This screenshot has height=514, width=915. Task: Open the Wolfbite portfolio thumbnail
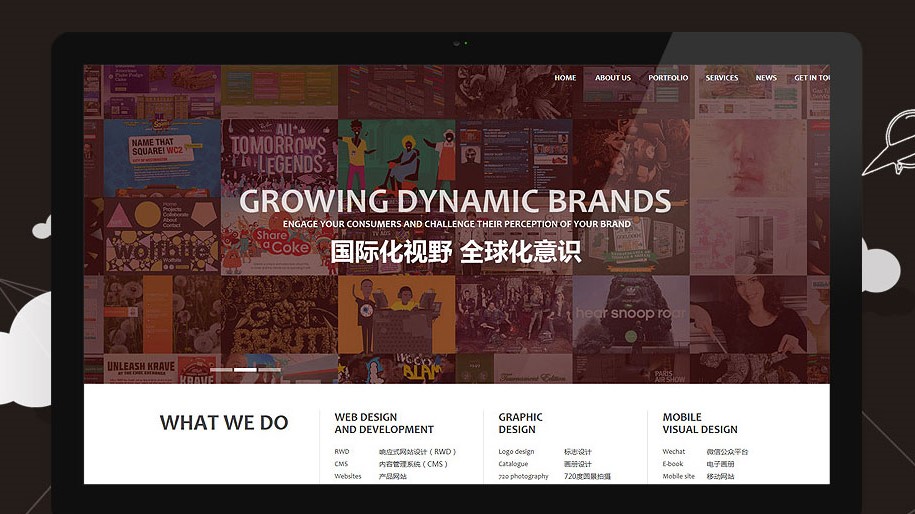coord(162,236)
